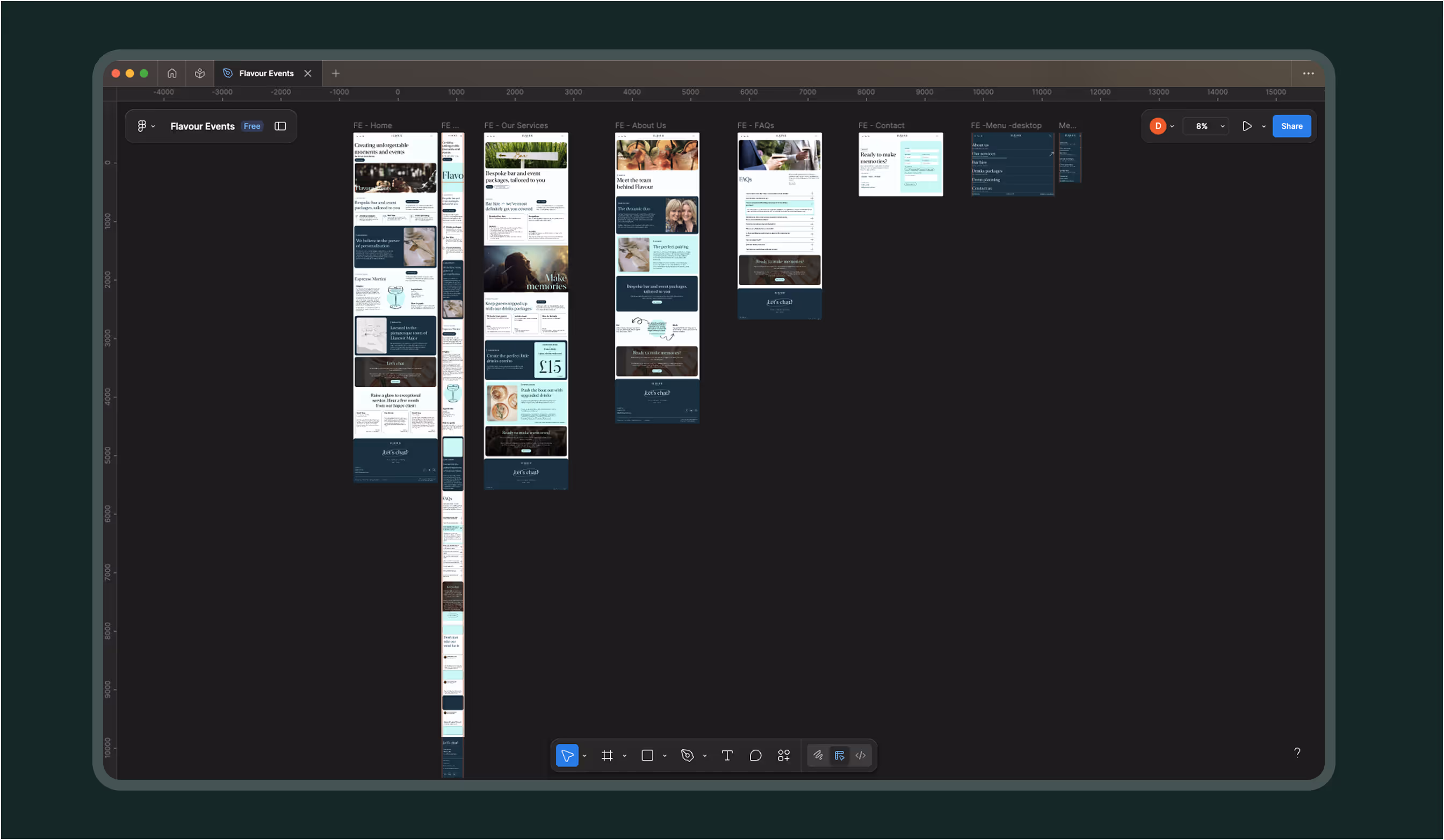Click the orange D avatar badge
The height and width of the screenshot is (840, 1444).
click(x=1158, y=126)
